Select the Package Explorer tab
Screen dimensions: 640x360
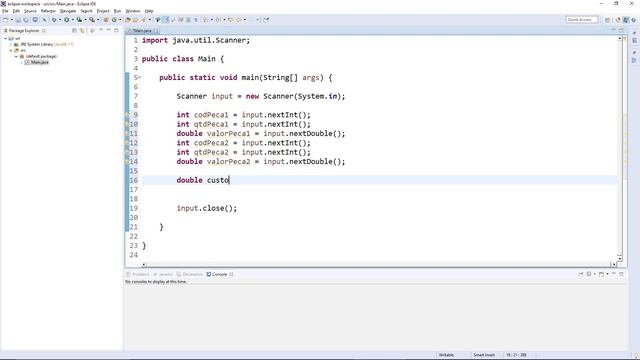[x=24, y=31]
